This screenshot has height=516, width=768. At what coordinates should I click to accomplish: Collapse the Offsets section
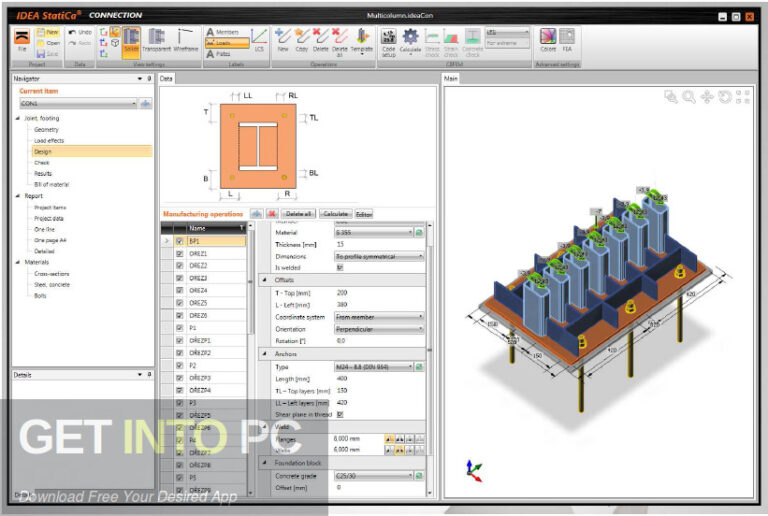pyautogui.click(x=265, y=280)
